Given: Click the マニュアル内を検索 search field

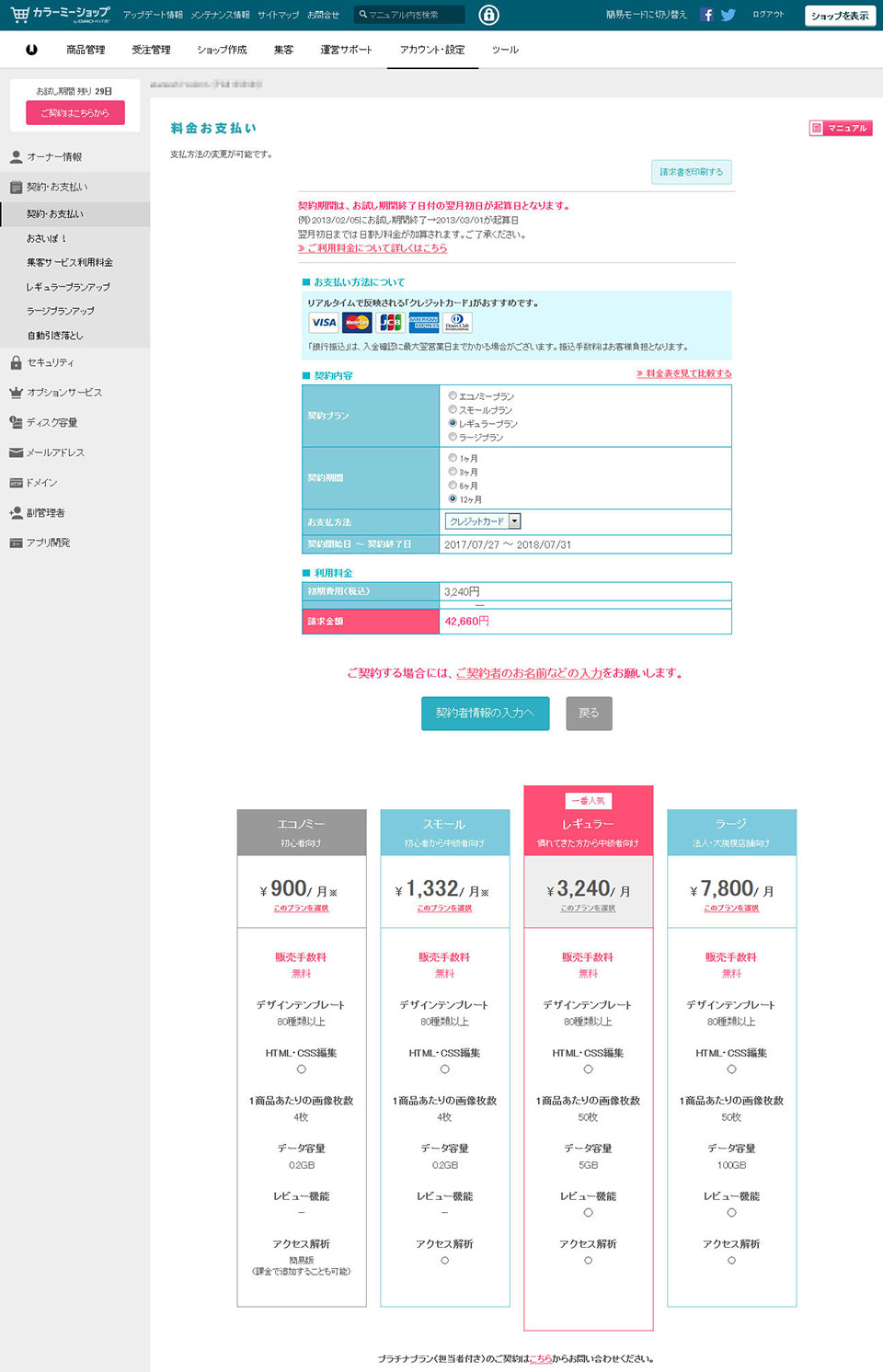Looking at the screenshot, I should 411,15.
